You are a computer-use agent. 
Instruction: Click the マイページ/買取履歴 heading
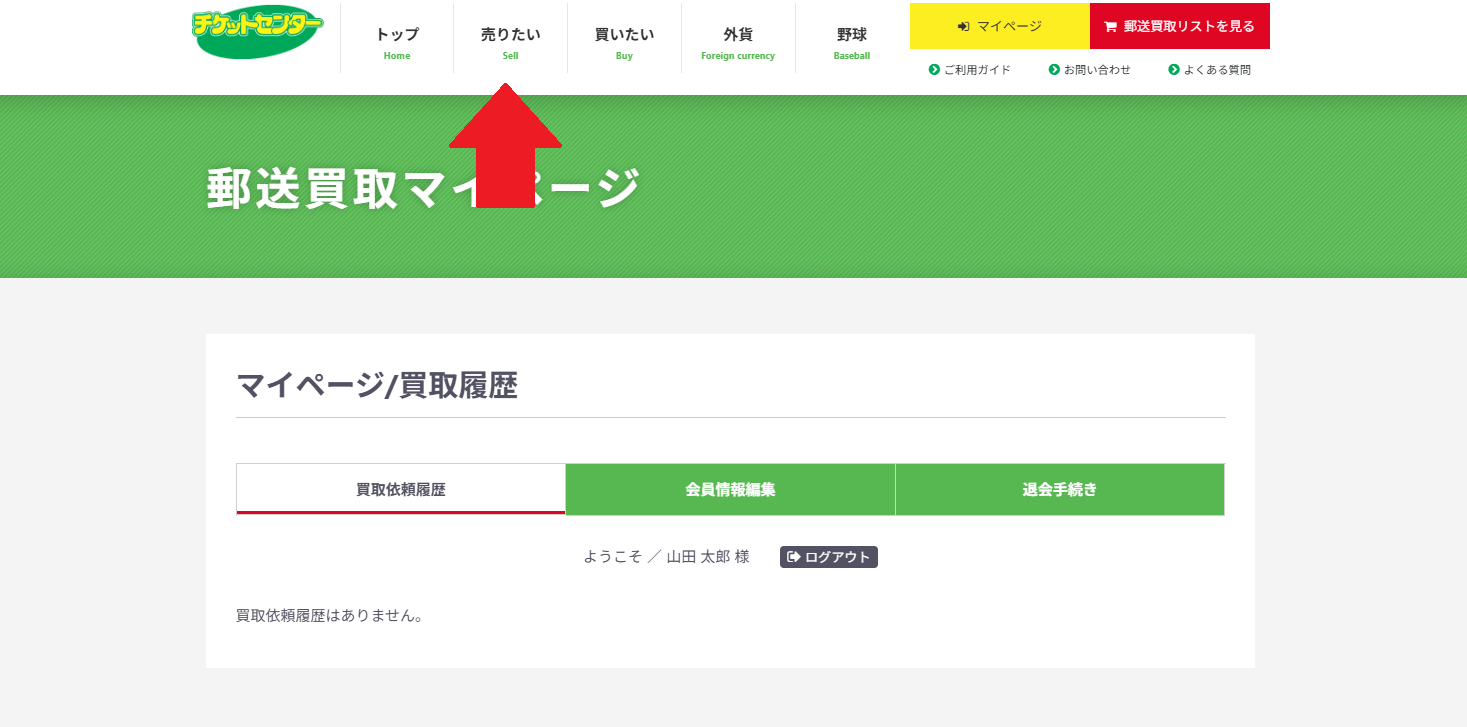(377, 385)
